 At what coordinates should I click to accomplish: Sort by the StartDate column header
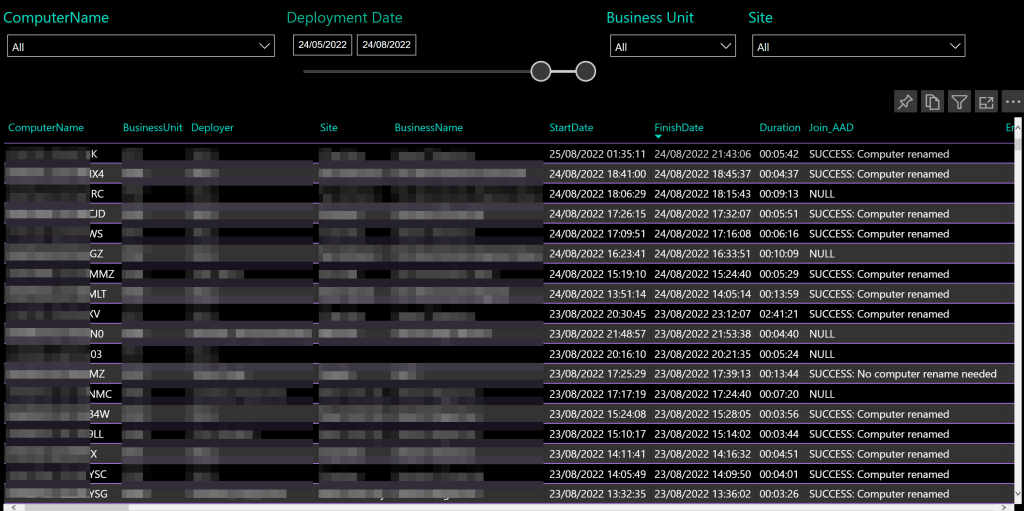click(x=571, y=128)
